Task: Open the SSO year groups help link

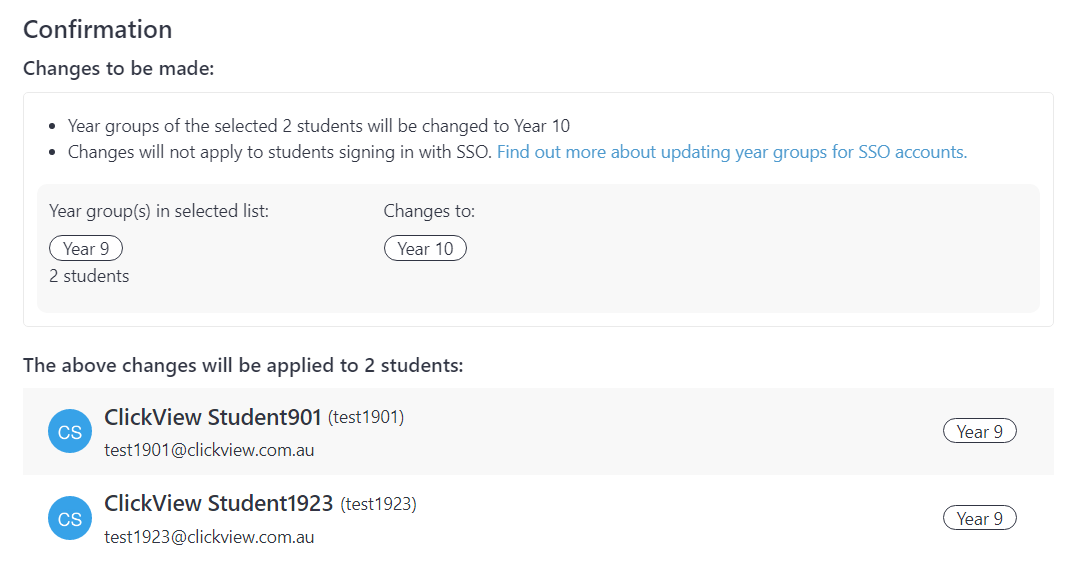Action: point(731,152)
